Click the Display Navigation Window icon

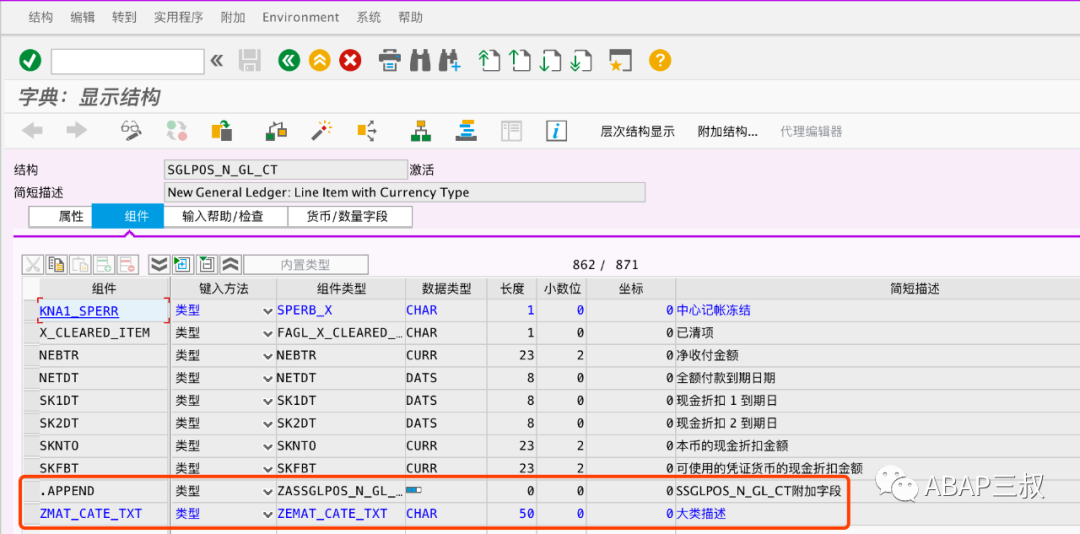(466, 130)
